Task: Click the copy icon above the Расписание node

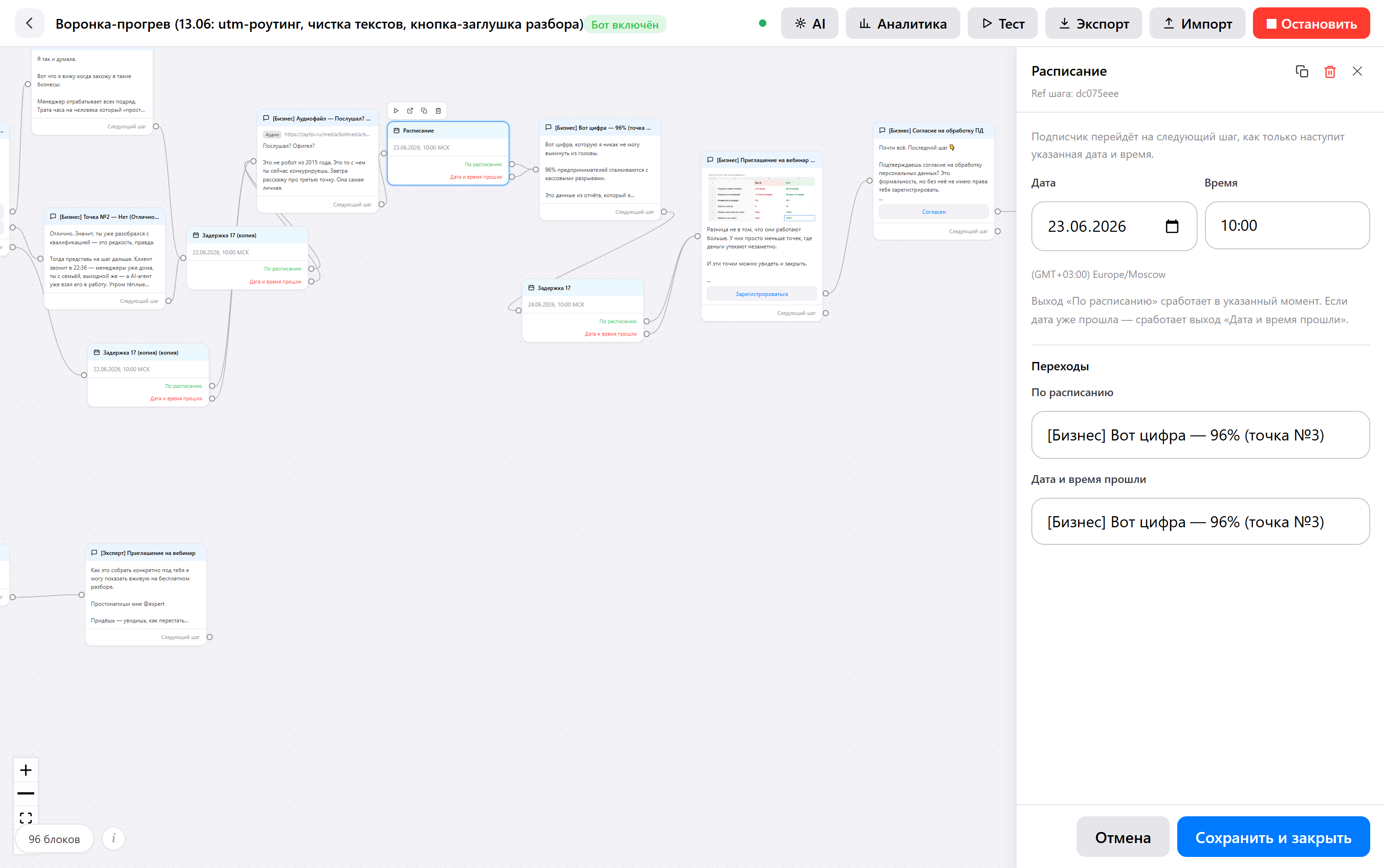Action: tap(424, 111)
